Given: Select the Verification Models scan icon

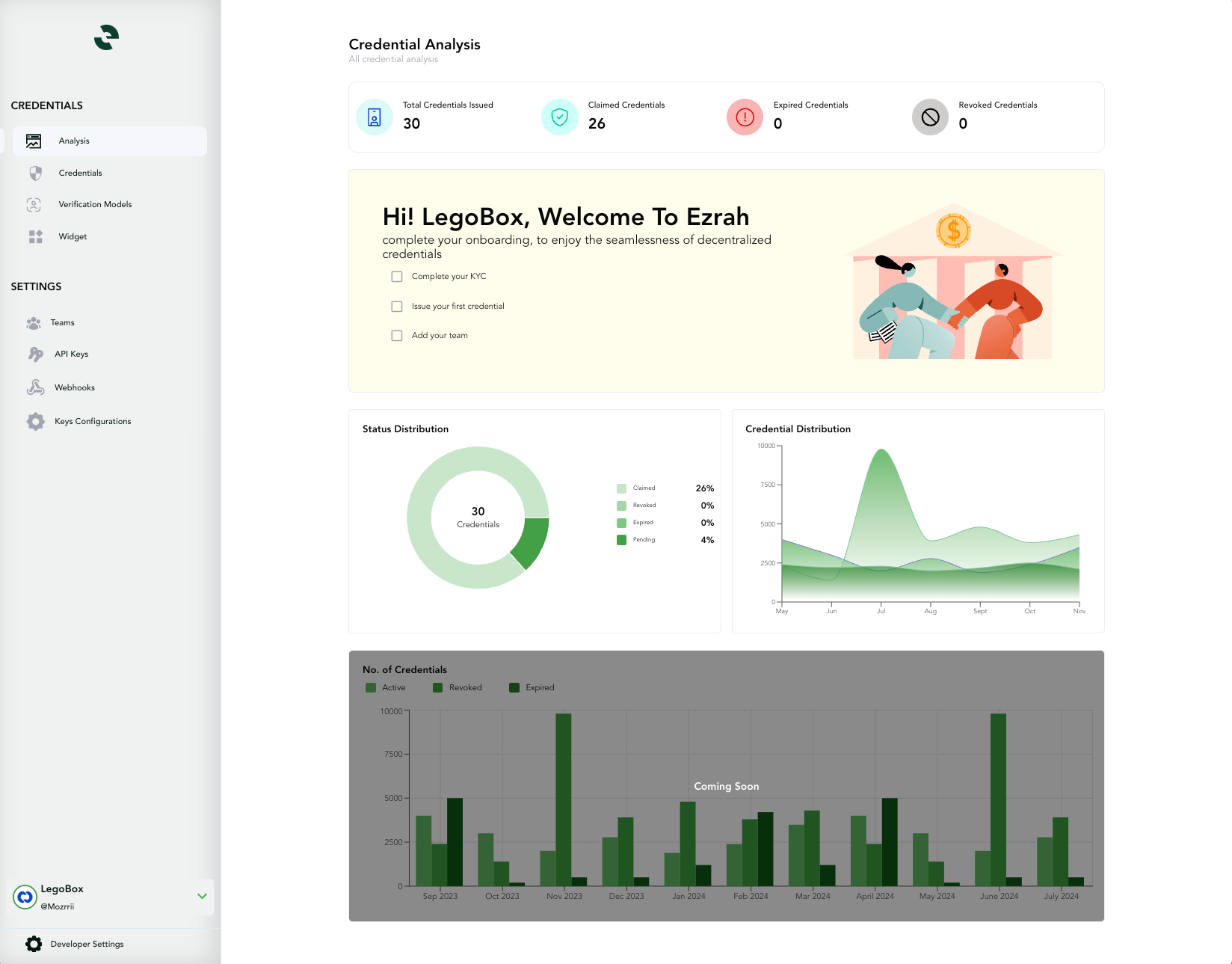Looking at the screenshot, I should pyautogui.click(x=34, y=205).
